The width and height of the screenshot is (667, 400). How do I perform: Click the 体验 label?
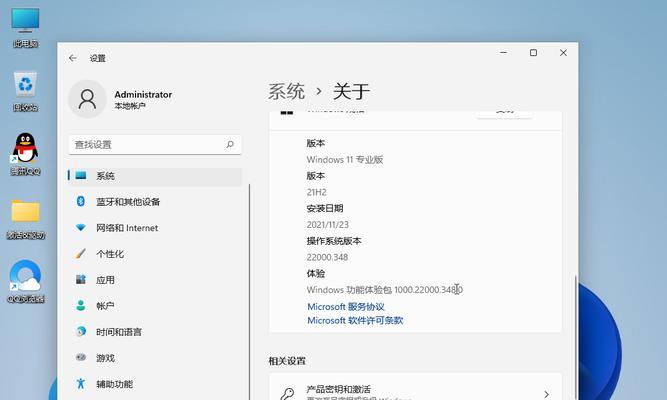(316, 273)
